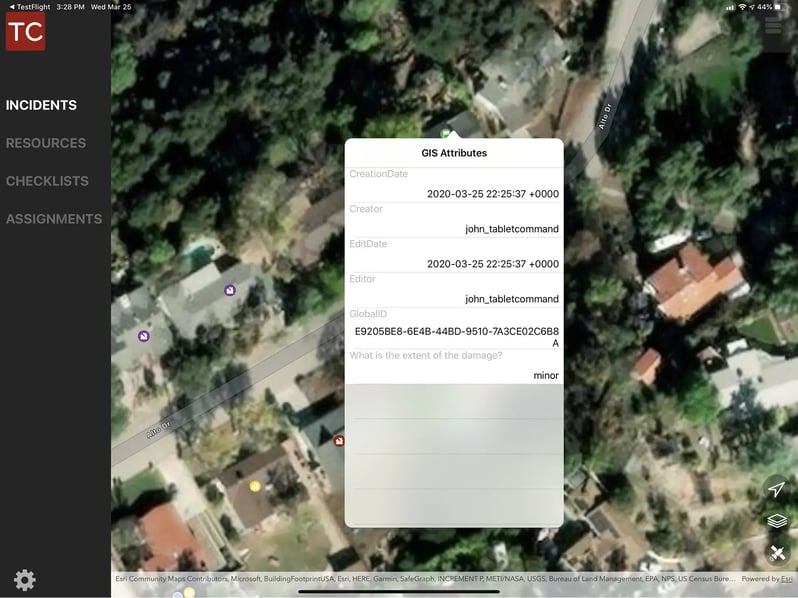Open the settings gear icon
Screen dimensions: 798x598
tap(24, 580)
